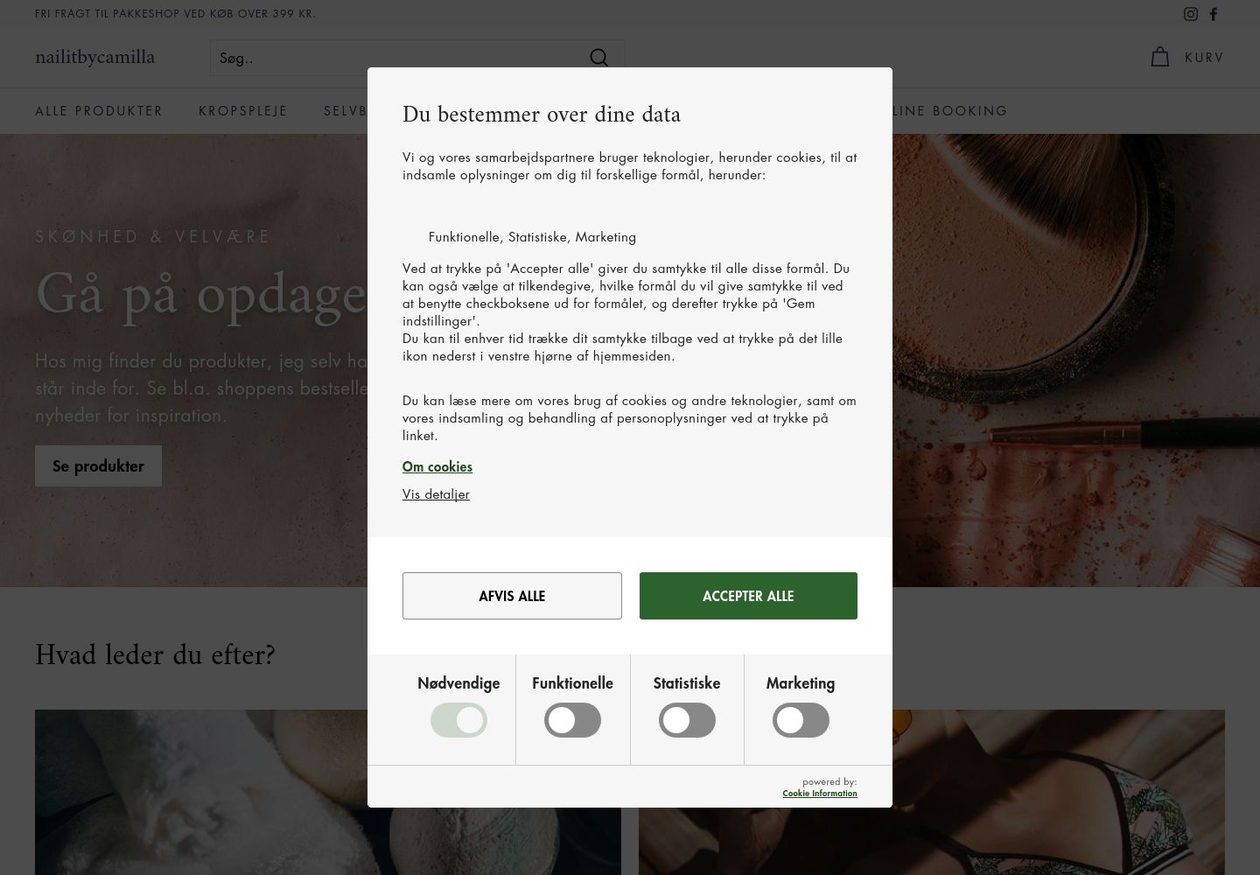Open the Kropspleje menu item
Viewport: 1260px width, 875px height.
pos(243,111)
